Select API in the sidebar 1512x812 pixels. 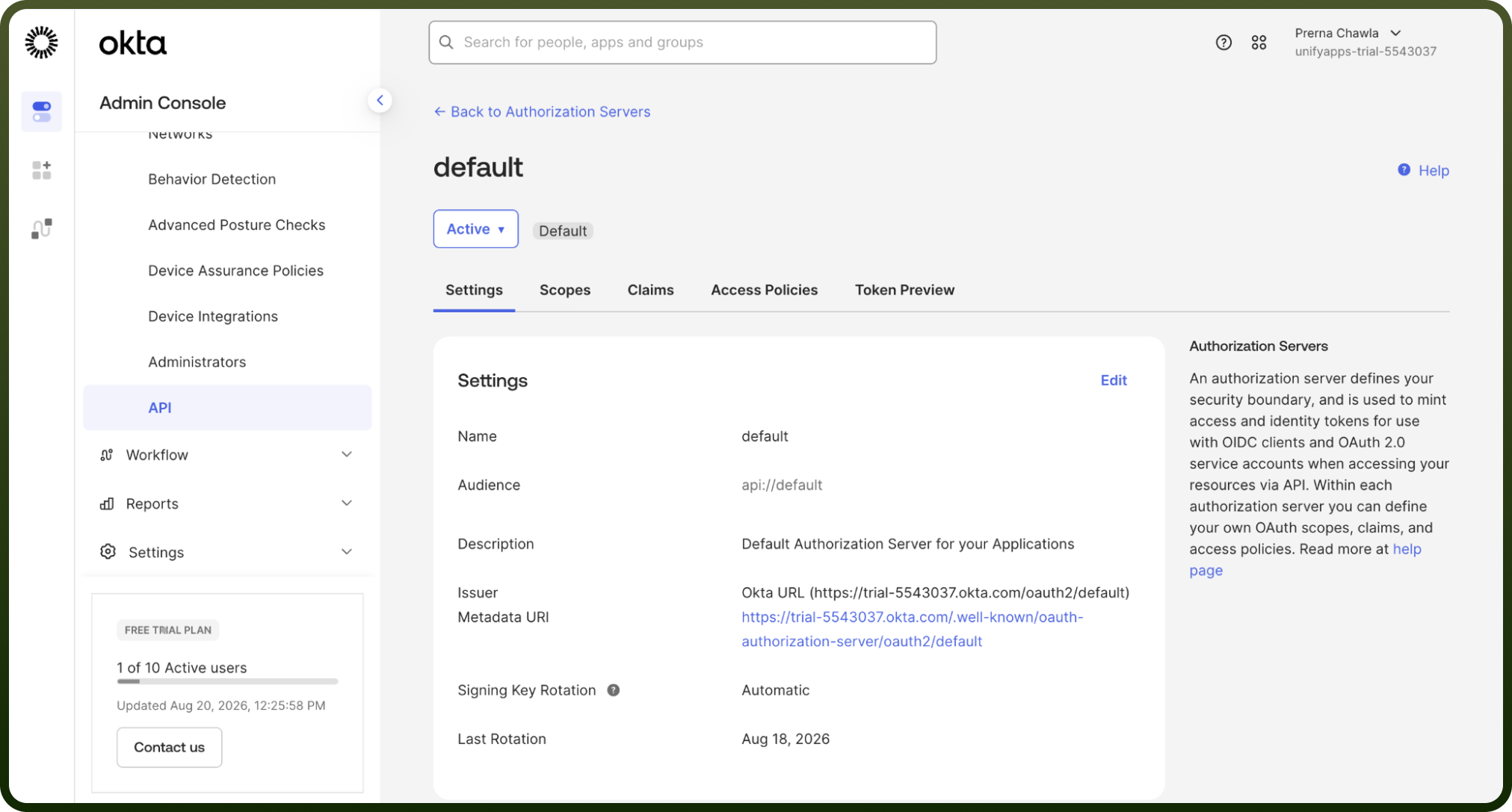[x=227, y=407]
